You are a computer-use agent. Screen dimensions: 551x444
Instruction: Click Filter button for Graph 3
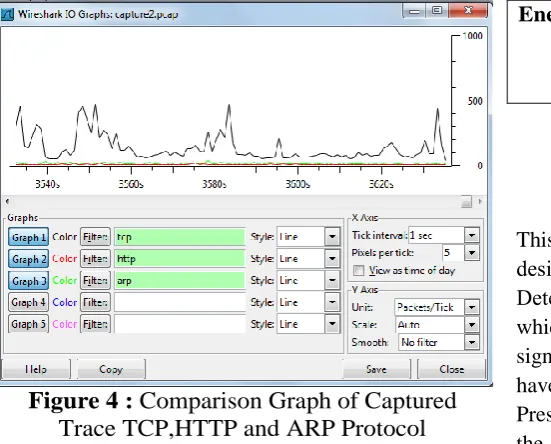pyautogui.click(x=95, y=281)
